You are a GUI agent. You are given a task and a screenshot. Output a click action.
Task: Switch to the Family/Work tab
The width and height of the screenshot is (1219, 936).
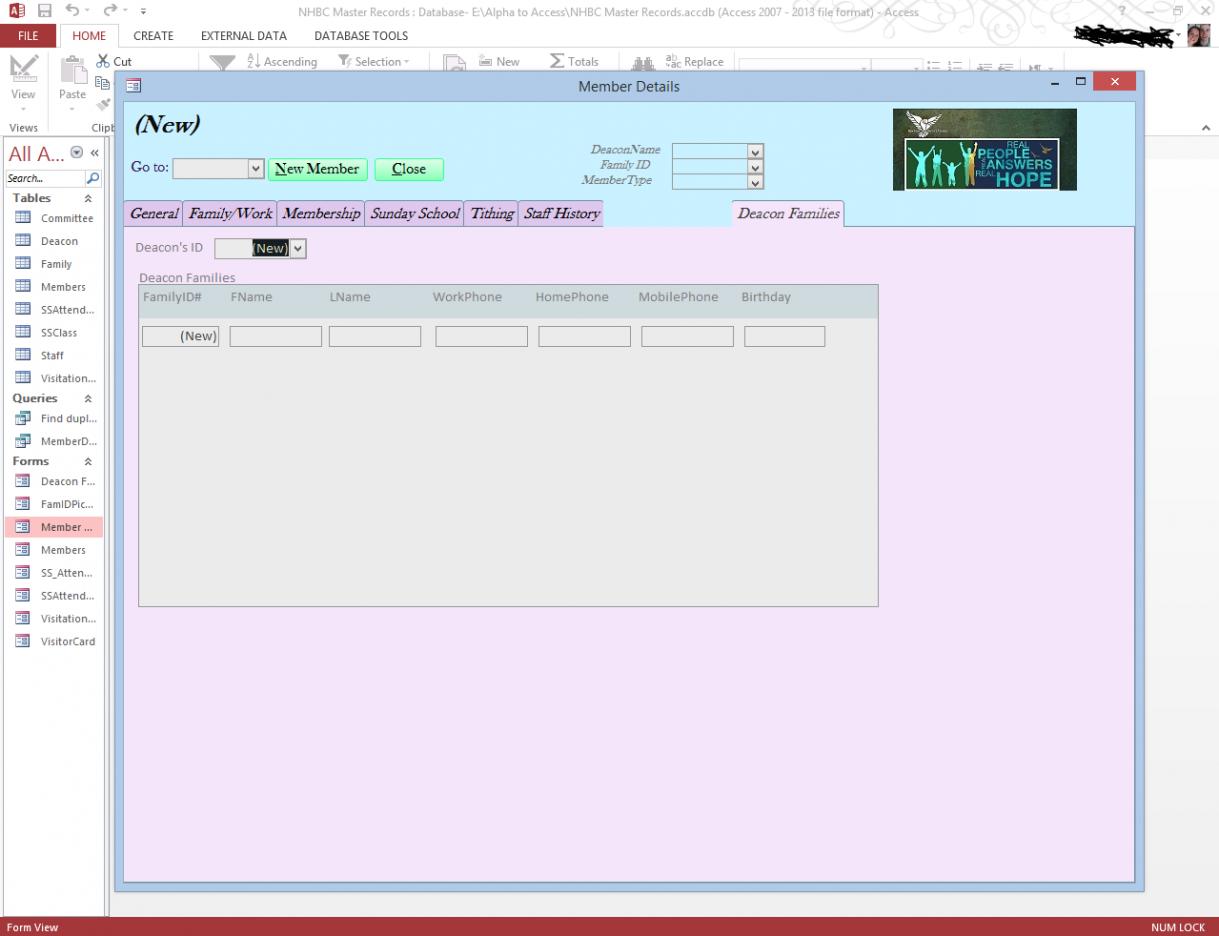pyautogui.click(x=230, y=214)
